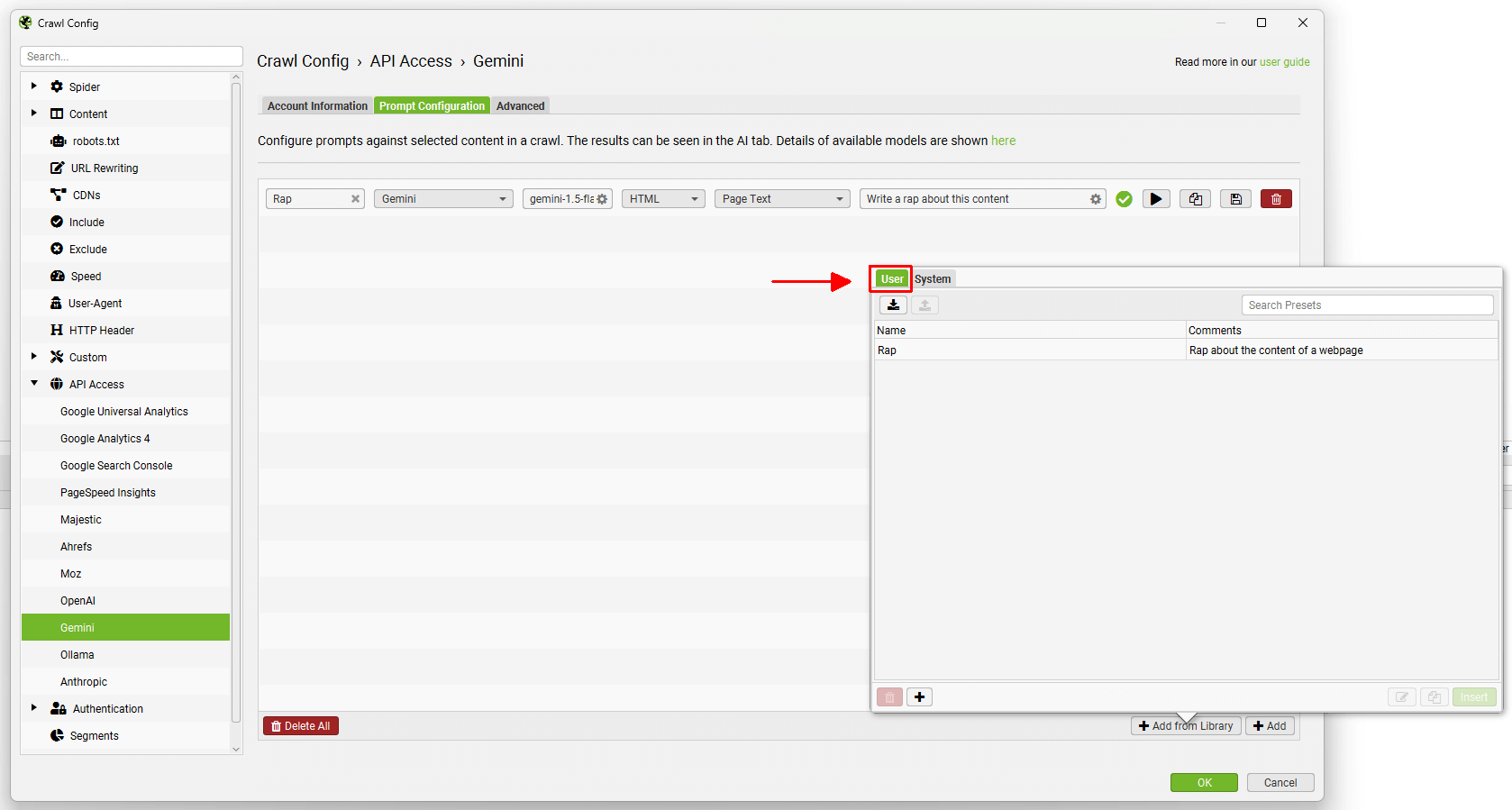Delete the selected preset in the library popup
This screenshot has width=1512, height=810.
tap(889, 696)
